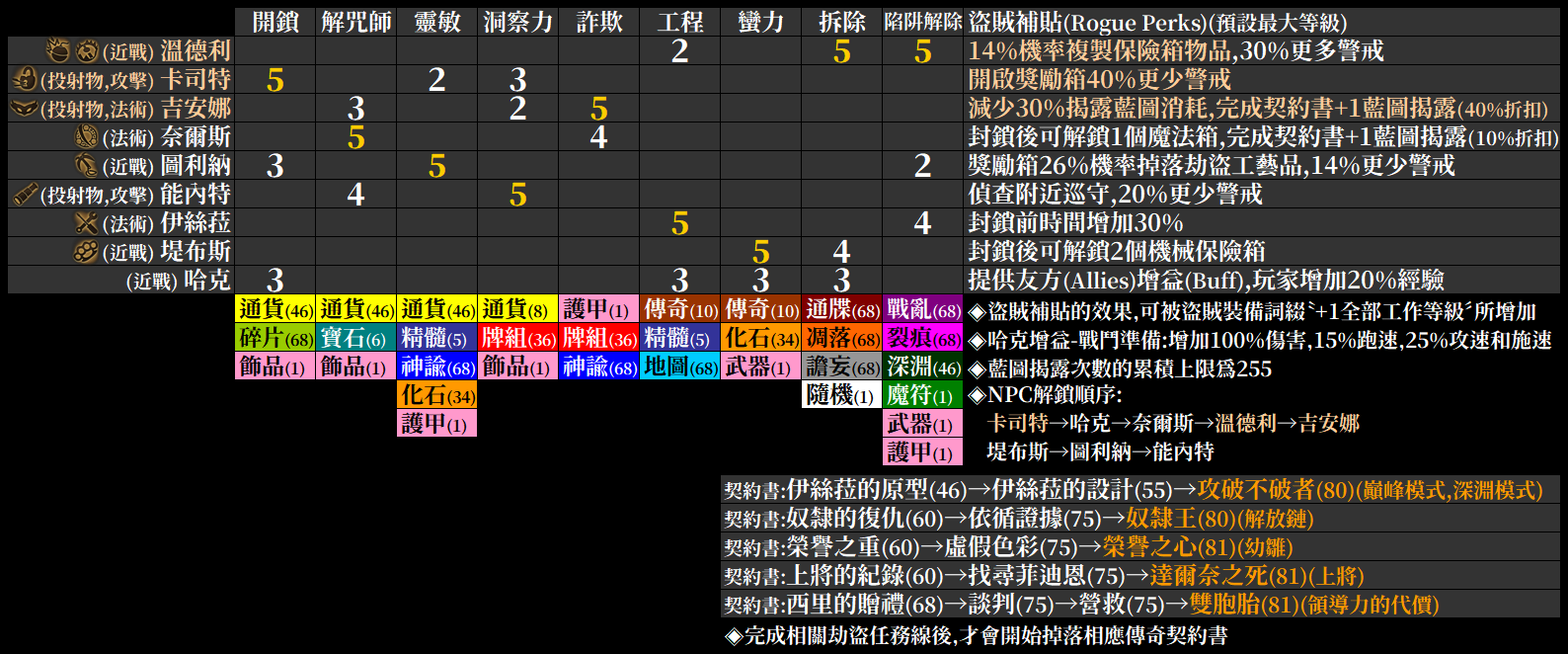Select the 詐欺 column header
Image resolution: width=1568 pixels, height=654 pixels.
click(599, 22)
